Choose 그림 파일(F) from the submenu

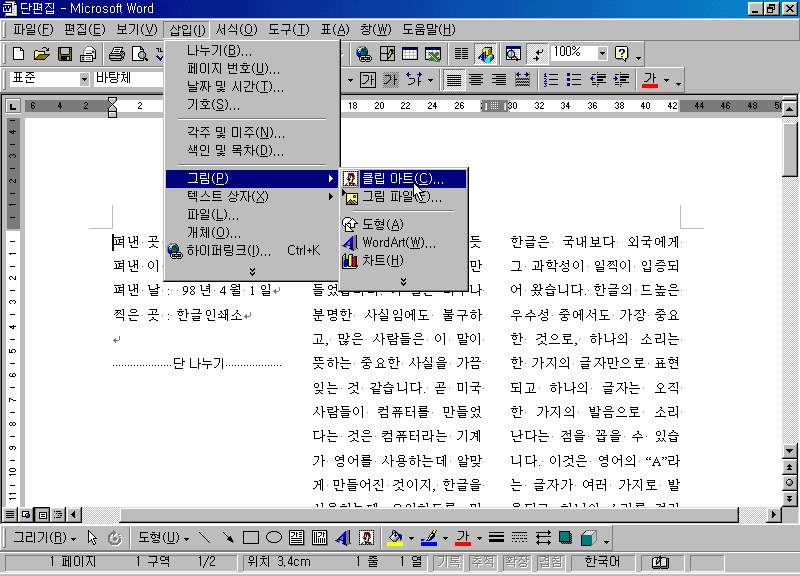403,197
